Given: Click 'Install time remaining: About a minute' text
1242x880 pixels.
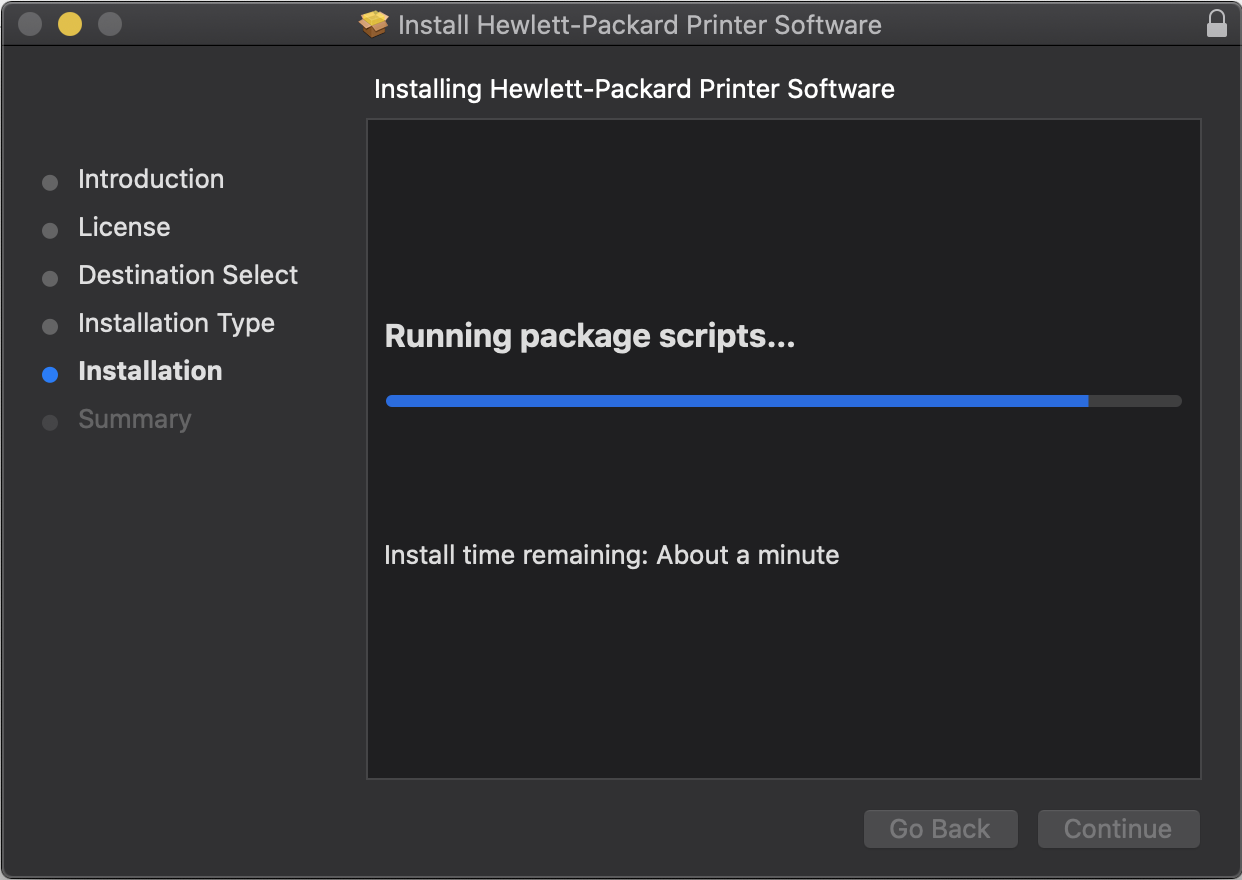Looking at the screenshot, I should click(x=612, y=555).
